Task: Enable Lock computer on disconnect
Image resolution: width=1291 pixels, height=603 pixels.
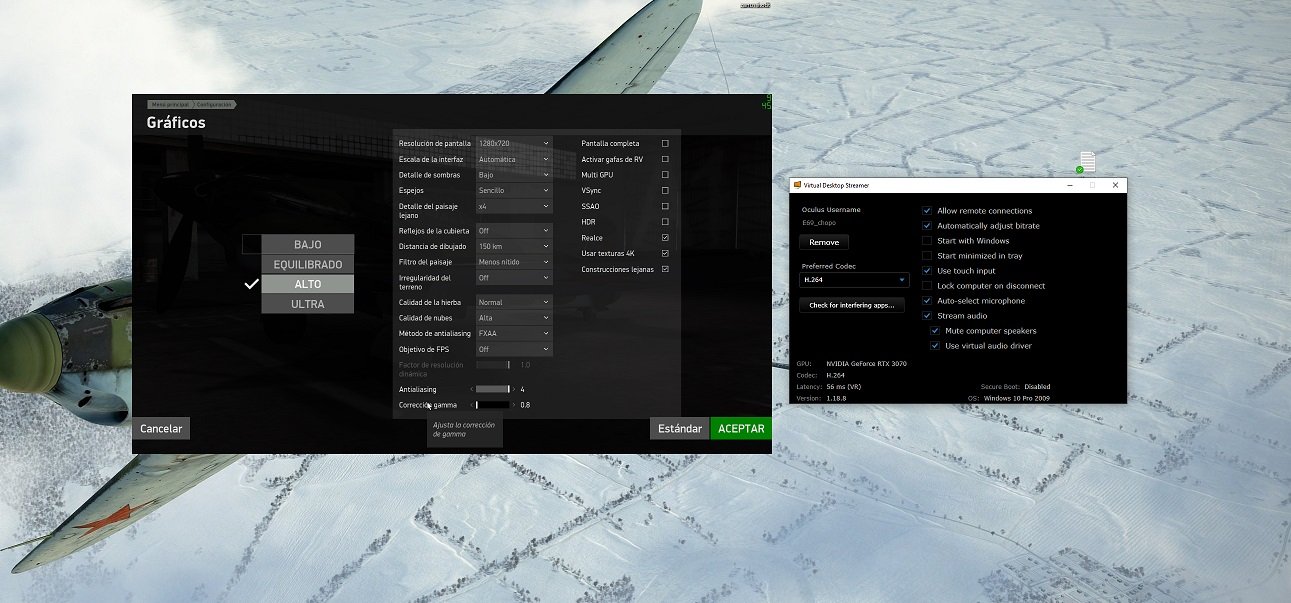Action: (x=927, y=286)
